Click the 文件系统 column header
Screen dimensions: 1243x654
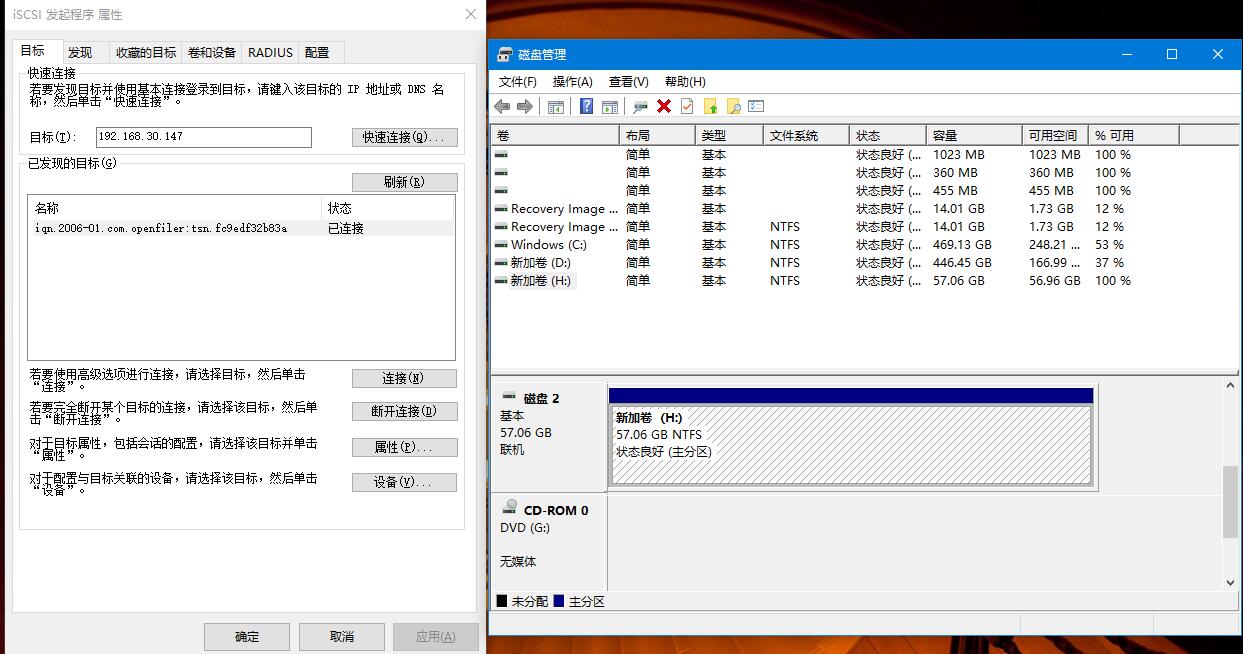[x=806, y=135]
